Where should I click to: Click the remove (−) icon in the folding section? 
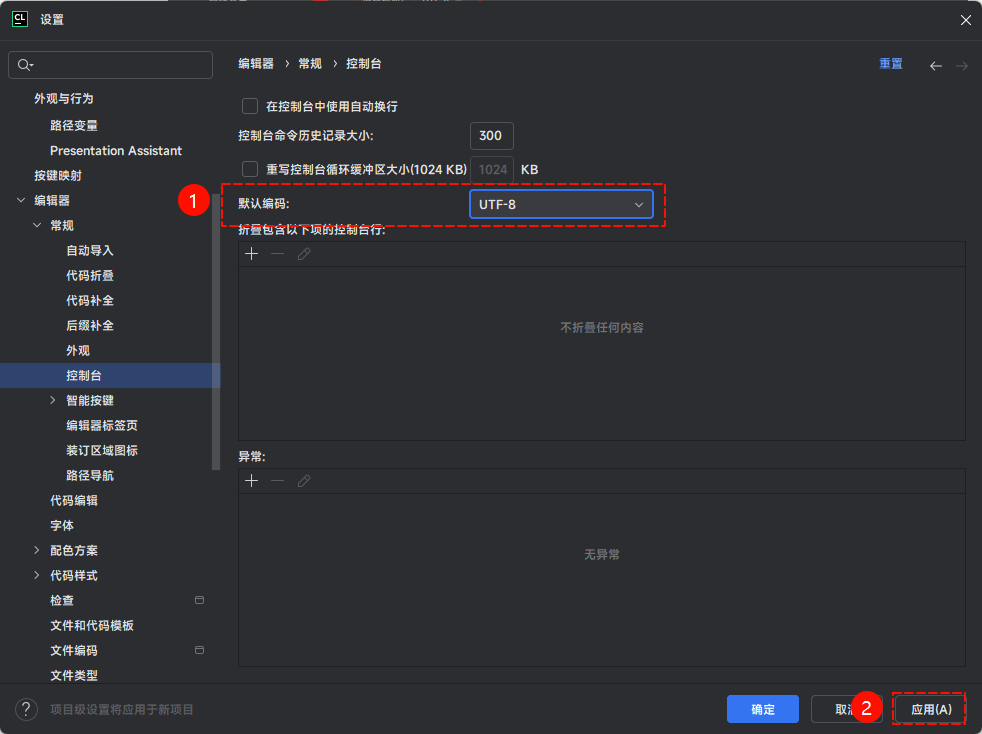[x=277, y=255]
